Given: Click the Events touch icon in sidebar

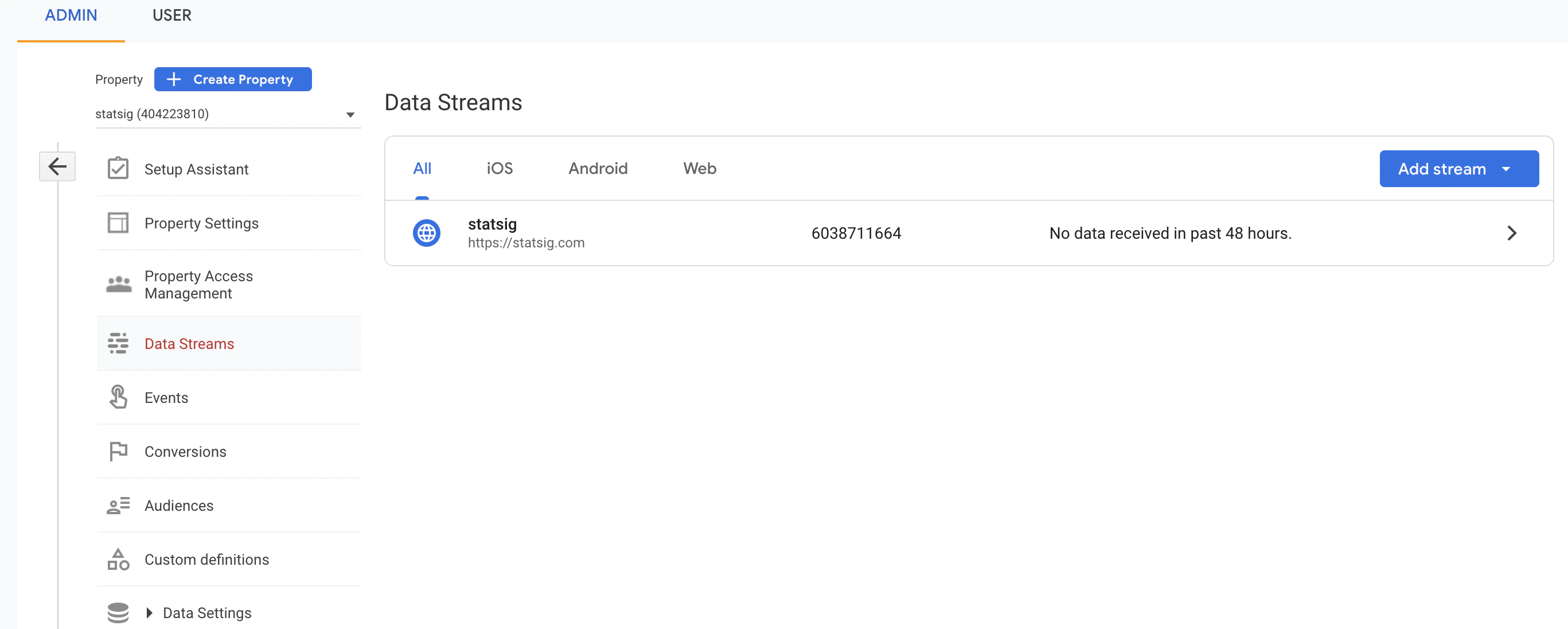Looking at the screenshot, I should (x=118, y=397).
